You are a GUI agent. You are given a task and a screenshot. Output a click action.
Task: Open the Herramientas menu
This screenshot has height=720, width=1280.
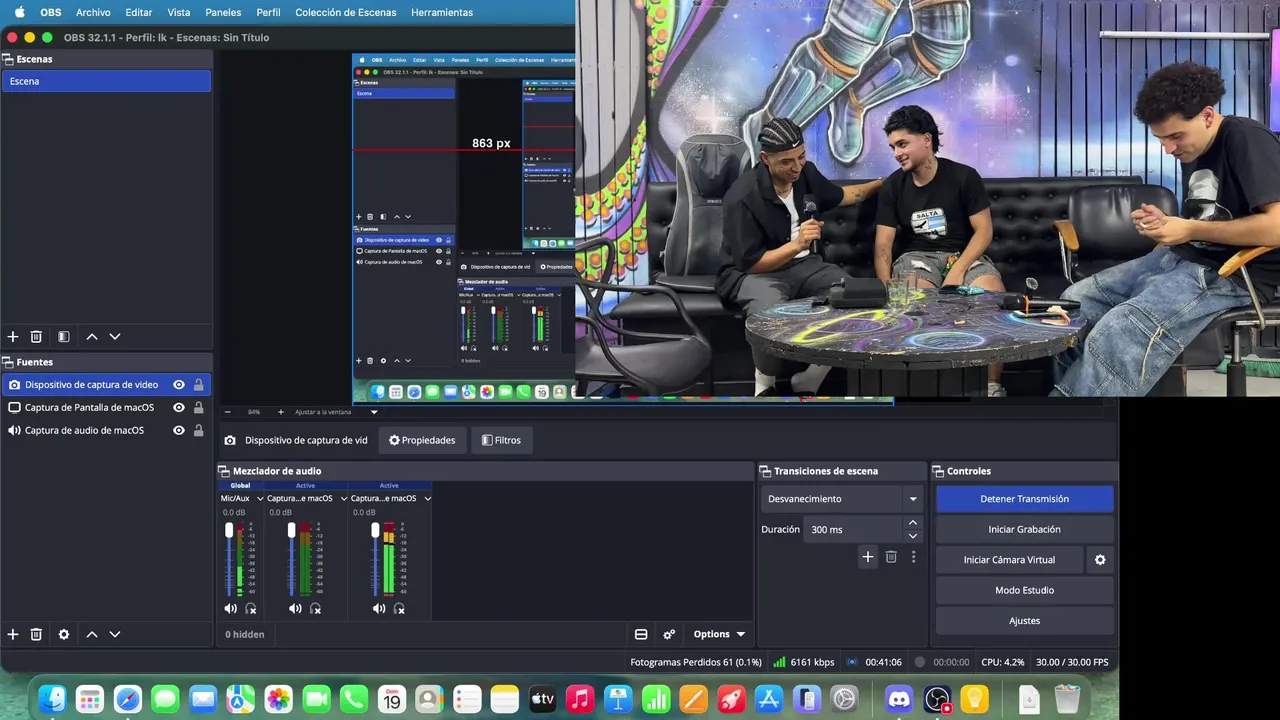point(442,12)
